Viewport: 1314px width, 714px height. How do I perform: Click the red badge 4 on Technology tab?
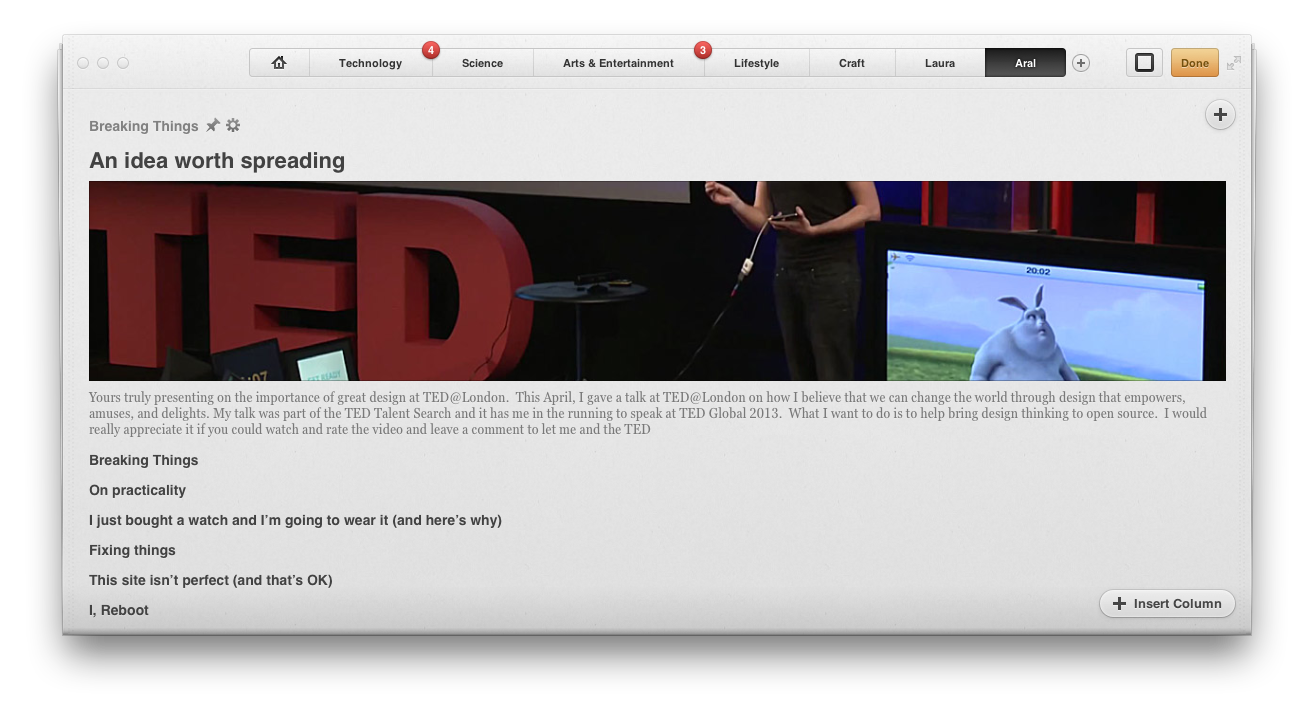(431, 50)
